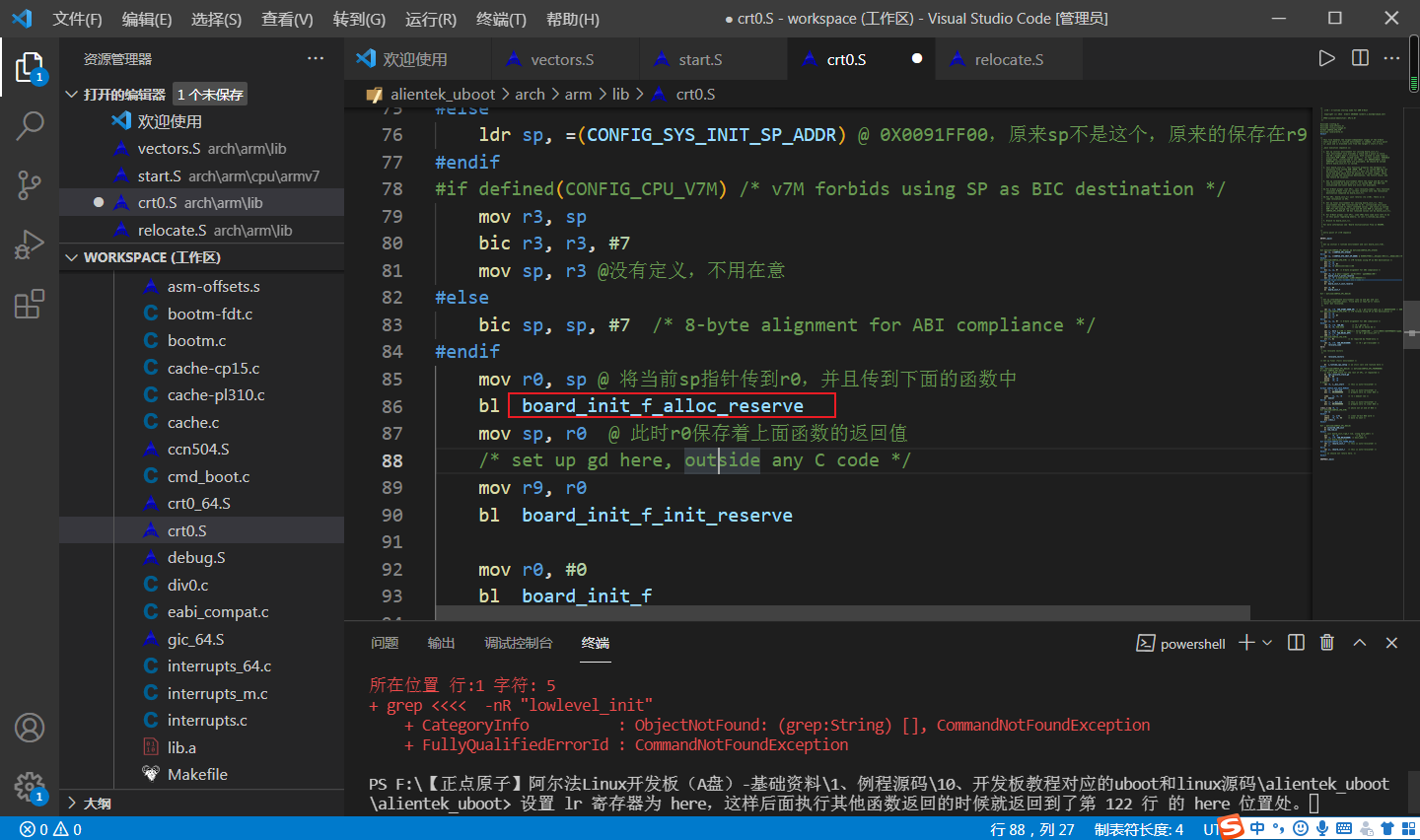The height and width of the screenshot is (840, 1420).
Task: Click lib breadcrumb segment
Action: tap(620, 94)
